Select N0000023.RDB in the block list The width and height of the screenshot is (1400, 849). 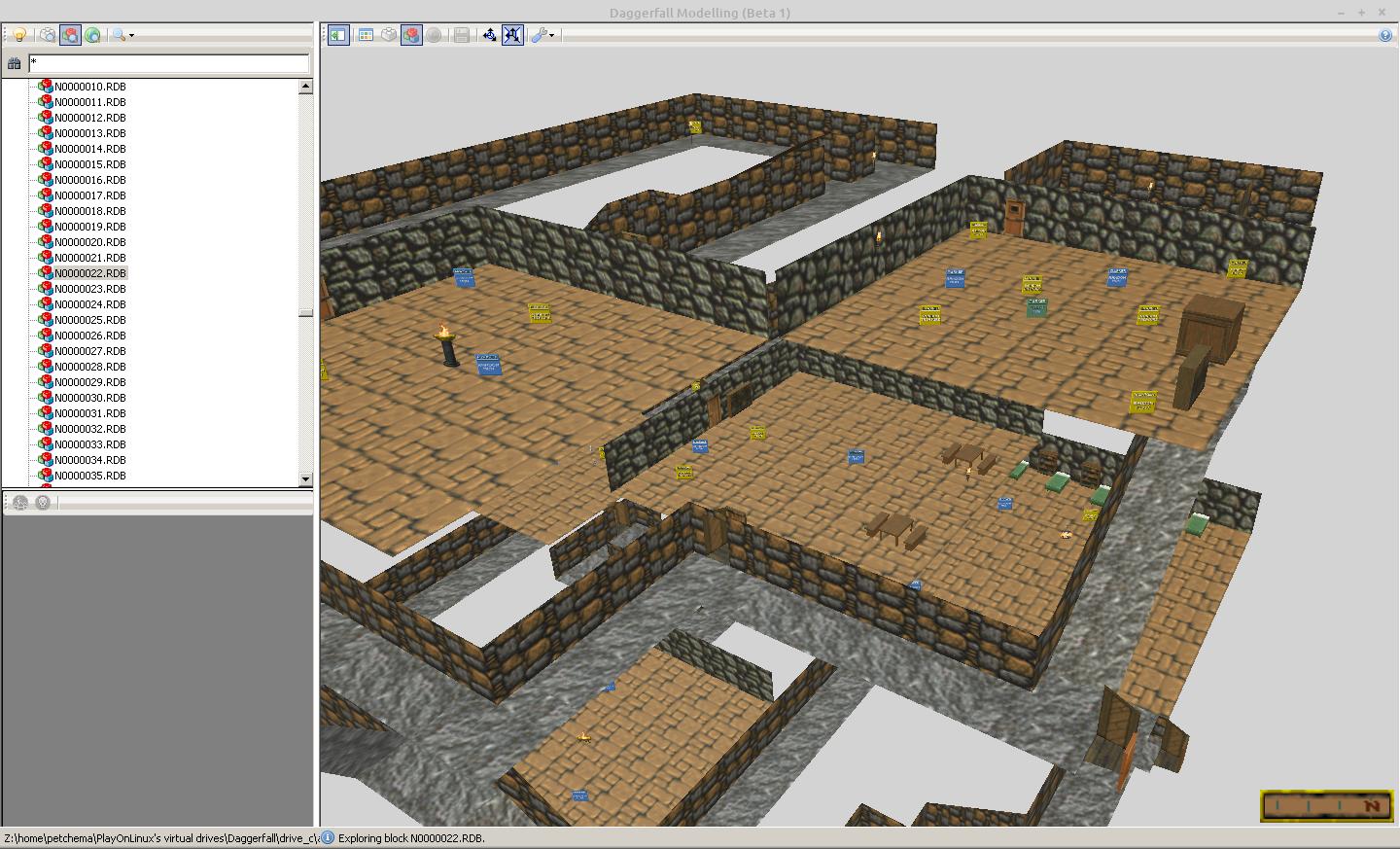click(x=89, y=289)
